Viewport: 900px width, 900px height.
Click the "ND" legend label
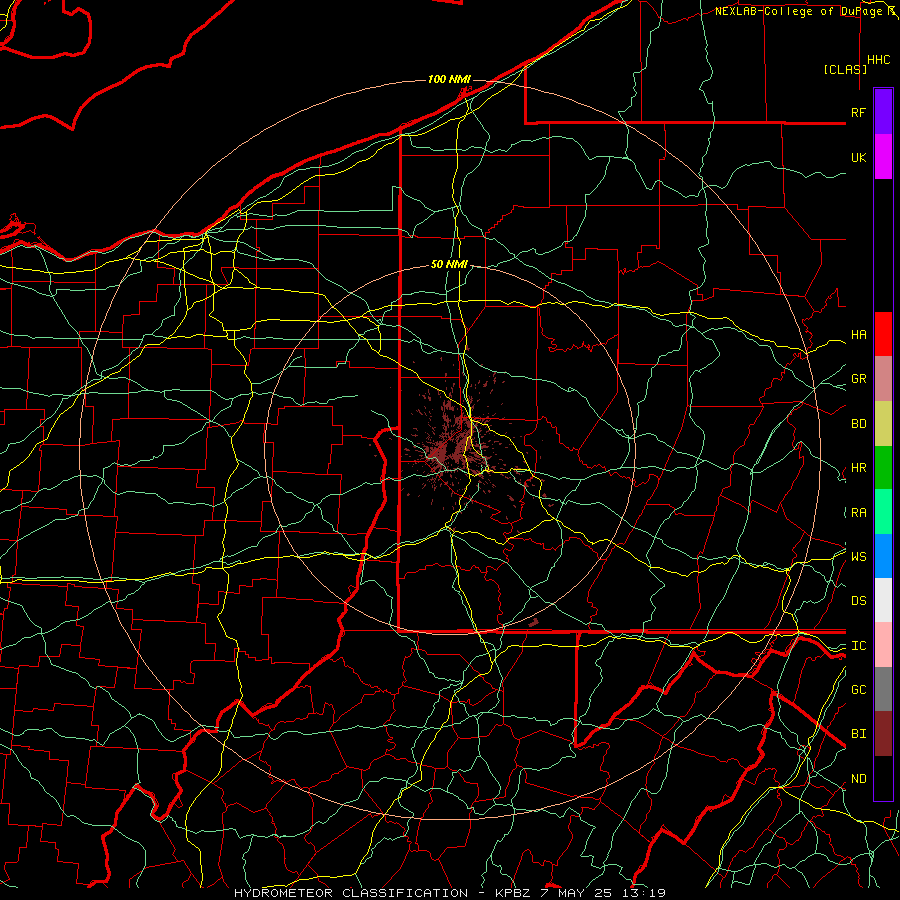pos(858,779)
